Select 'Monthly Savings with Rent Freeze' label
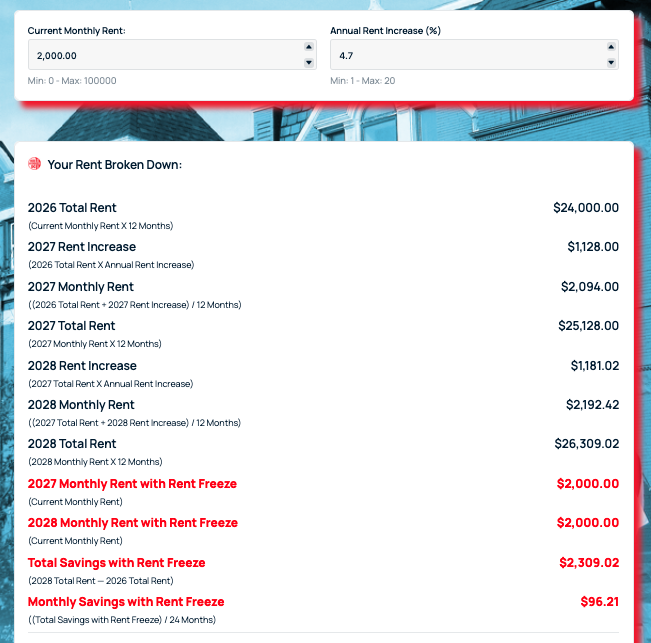This screenshot has width=651, height=643. 126,601
